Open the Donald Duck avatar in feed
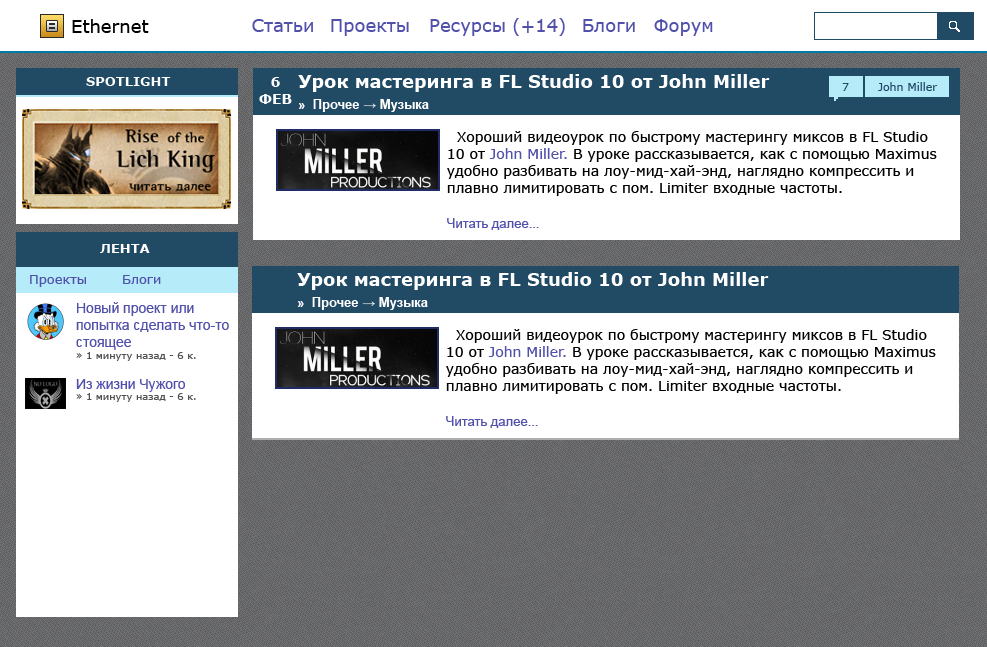 tap(45, 322)
